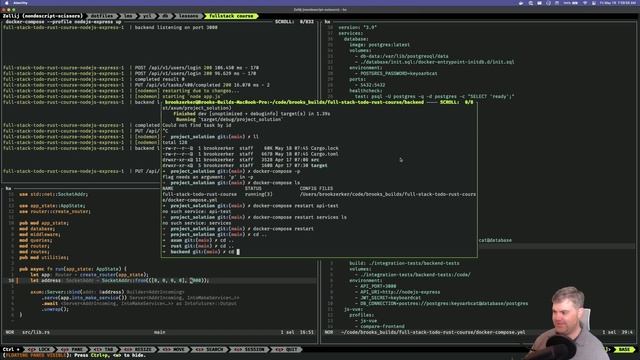Viewport: 640px width, 360px height.
Task: Click the Zellij session name nondescript-scissors
Action: [x=52, y=16]
